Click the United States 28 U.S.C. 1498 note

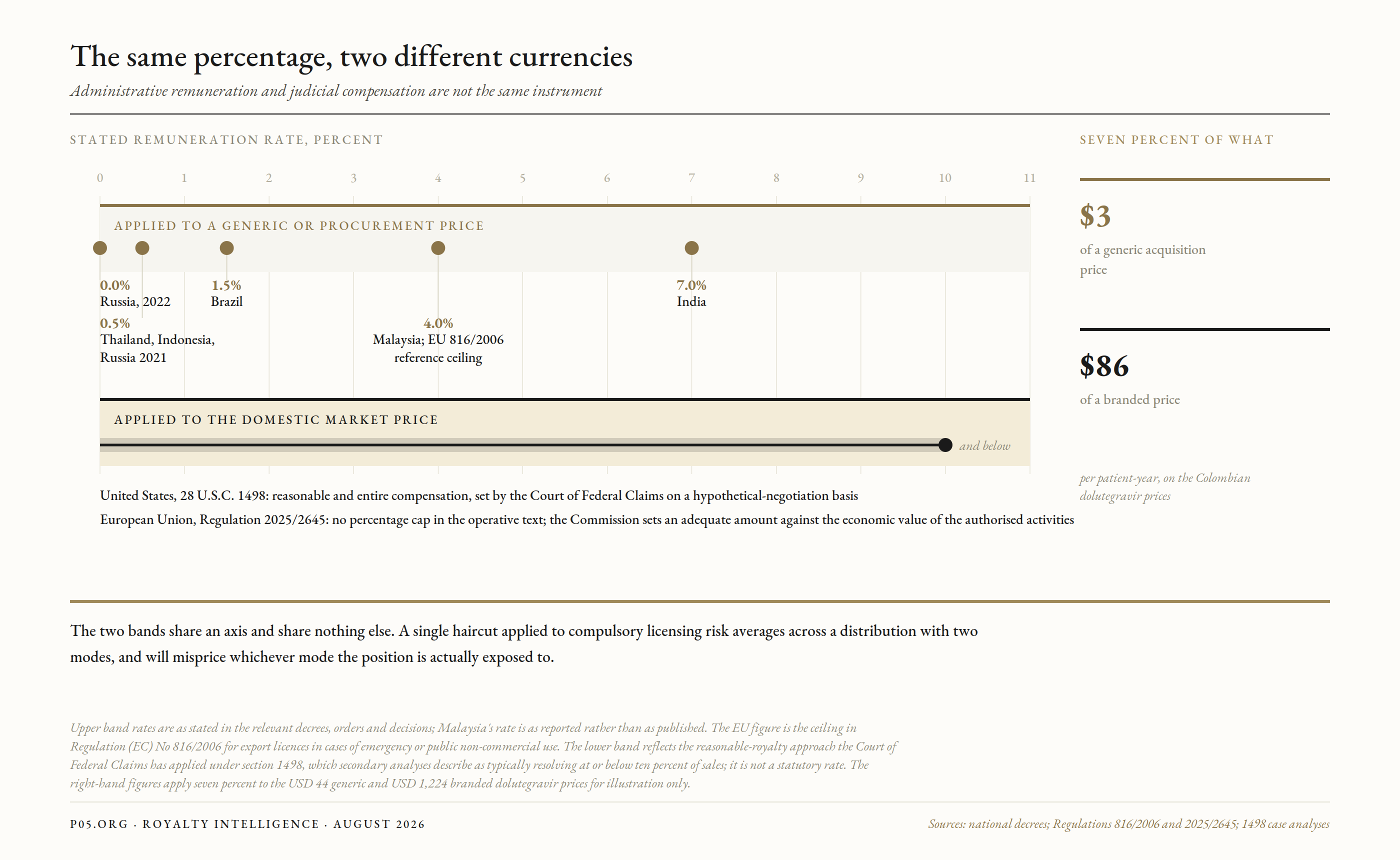[x=479, y=495]
